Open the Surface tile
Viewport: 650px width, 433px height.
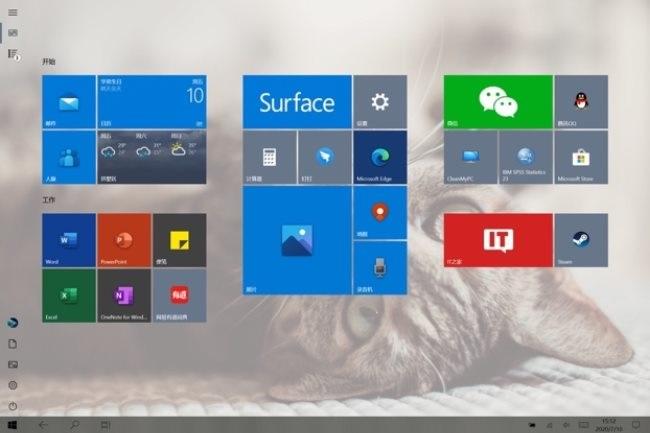click(x=297, y=102)
